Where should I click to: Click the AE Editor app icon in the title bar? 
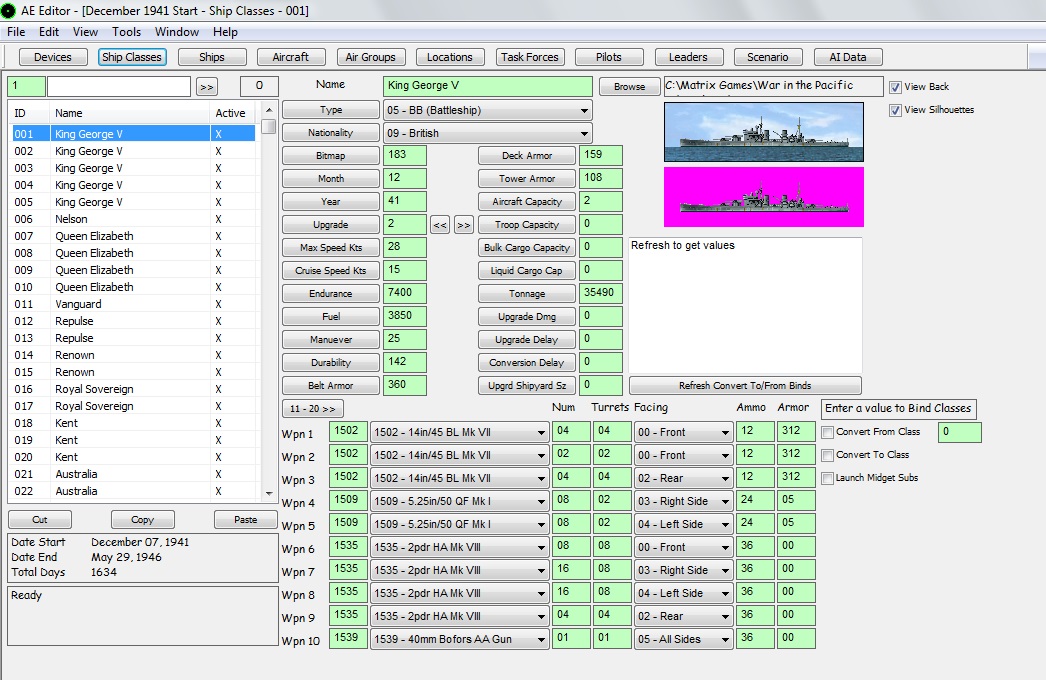(x=8, y=10)
